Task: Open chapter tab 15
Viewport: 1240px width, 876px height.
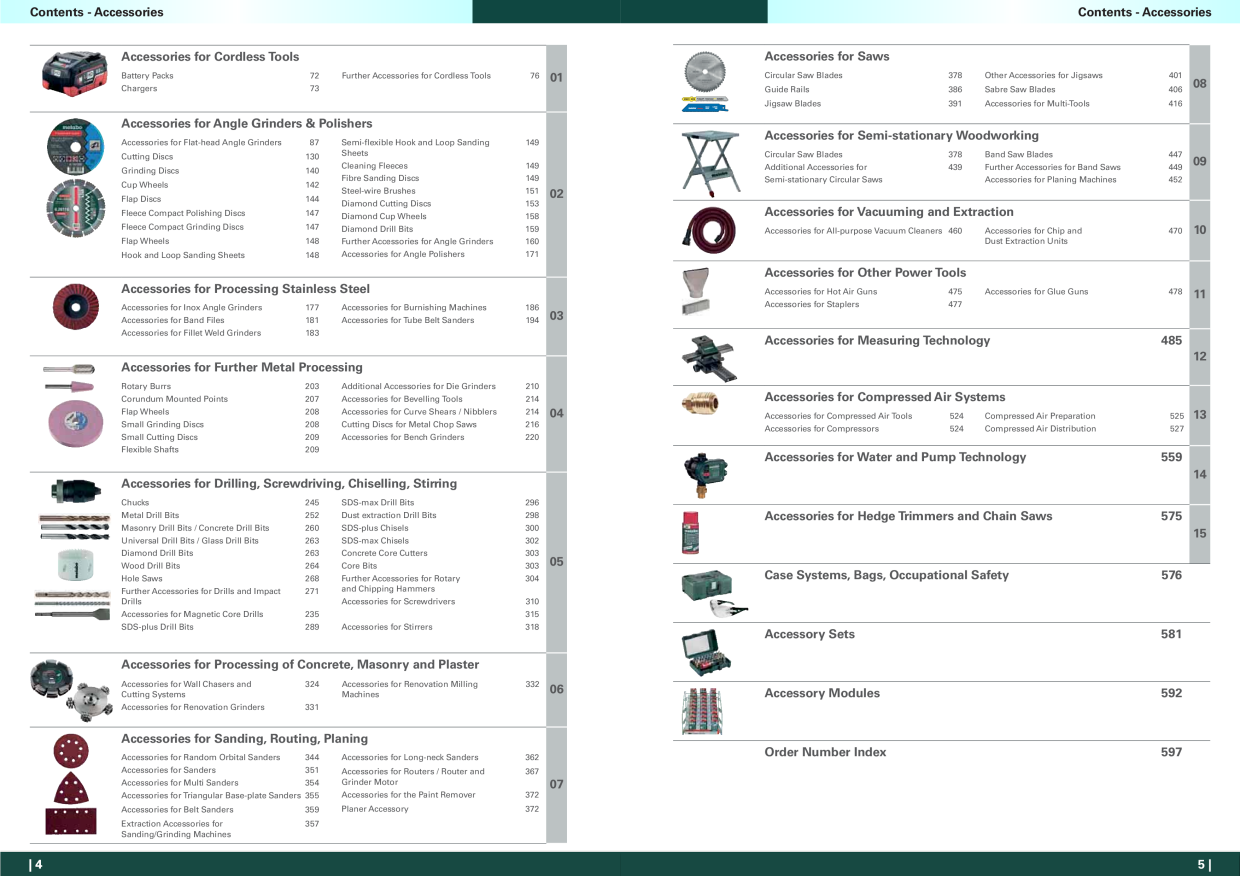Action: point(1200,534)
